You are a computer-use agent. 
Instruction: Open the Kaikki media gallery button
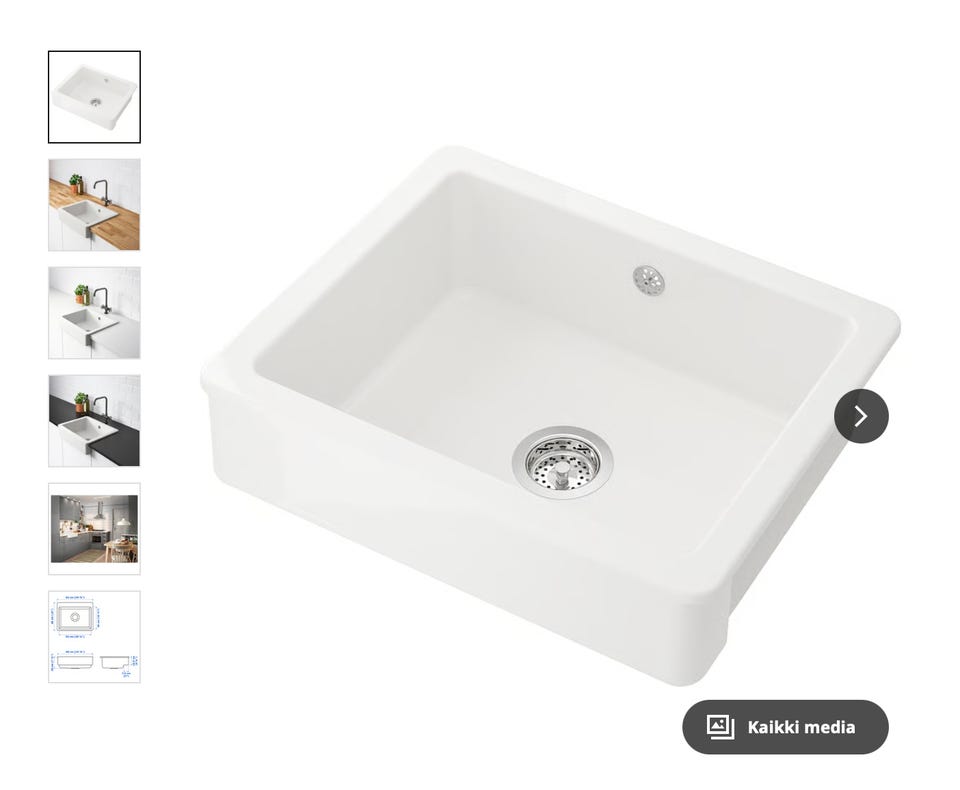tap(785, 727)
